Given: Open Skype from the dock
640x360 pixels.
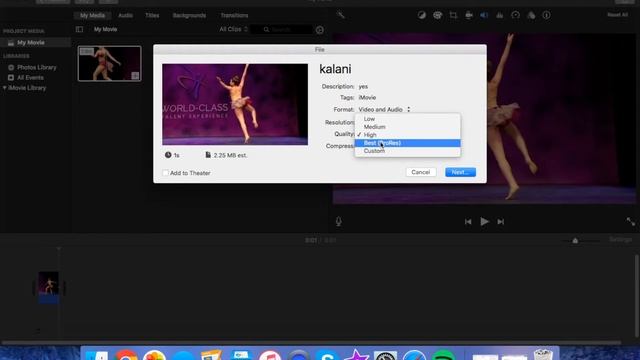Looking at the screenshot, I should click(327, 355).
